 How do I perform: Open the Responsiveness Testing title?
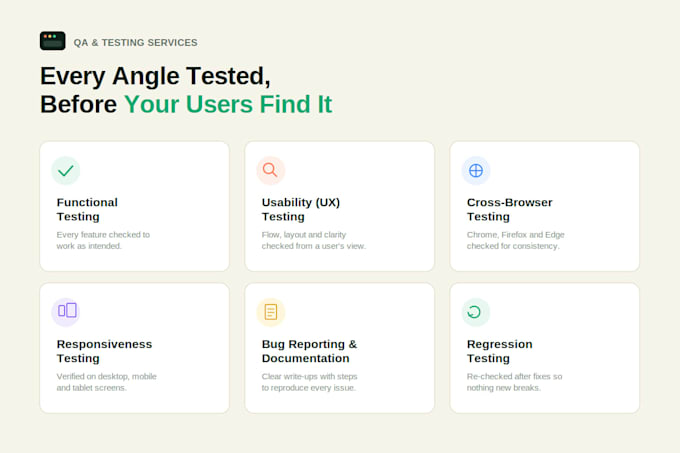105,351
